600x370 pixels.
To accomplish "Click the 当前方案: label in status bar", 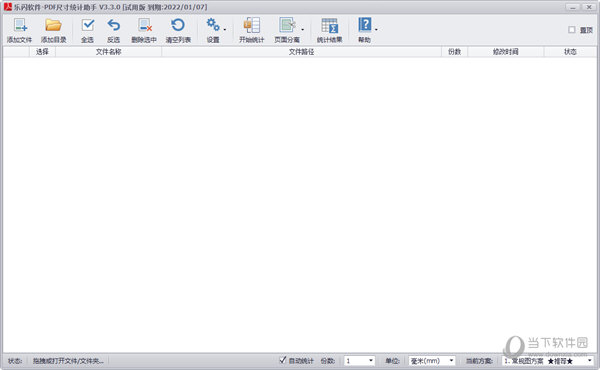I will (479, 361).
